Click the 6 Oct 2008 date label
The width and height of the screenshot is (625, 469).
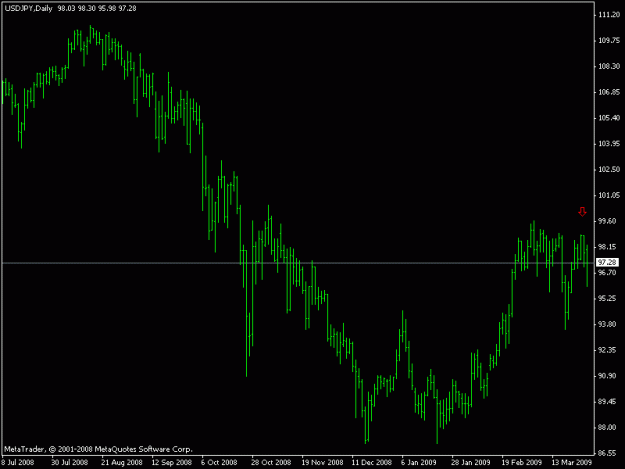tap(219, 462)
